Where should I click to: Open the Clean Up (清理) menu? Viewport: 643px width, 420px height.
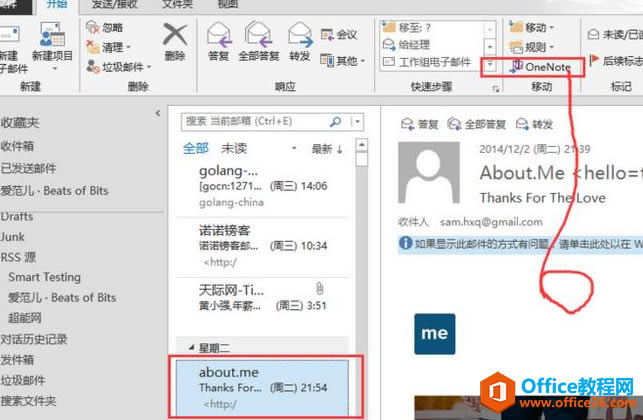coord(109,47)
